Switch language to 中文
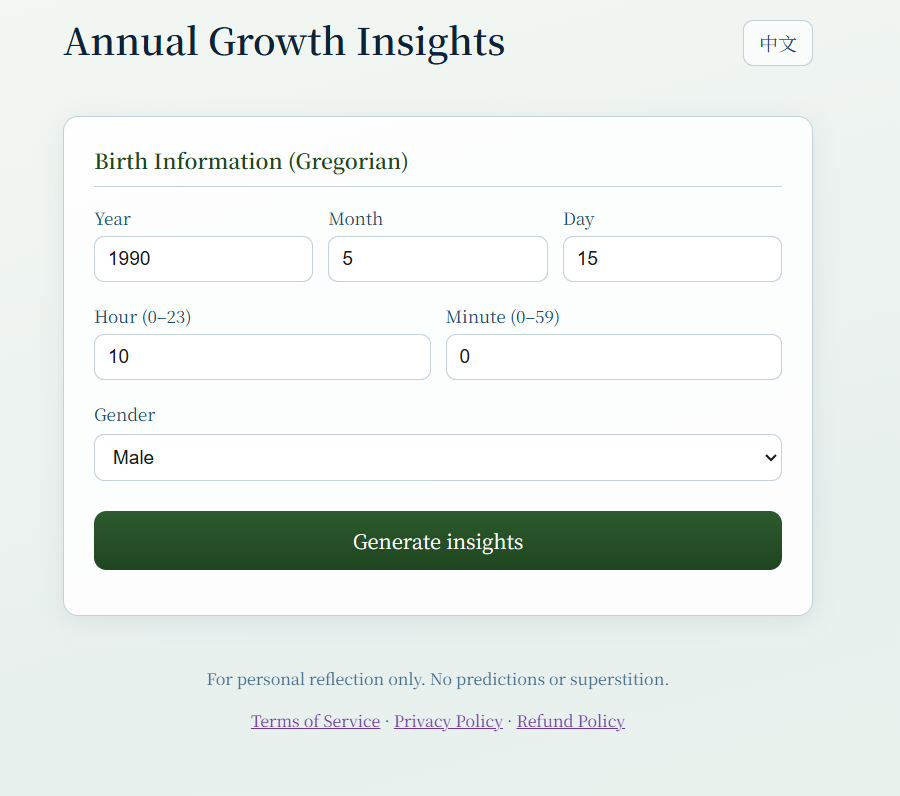The height and width of the screenshot is (796, 900). [x=777, y=43]
